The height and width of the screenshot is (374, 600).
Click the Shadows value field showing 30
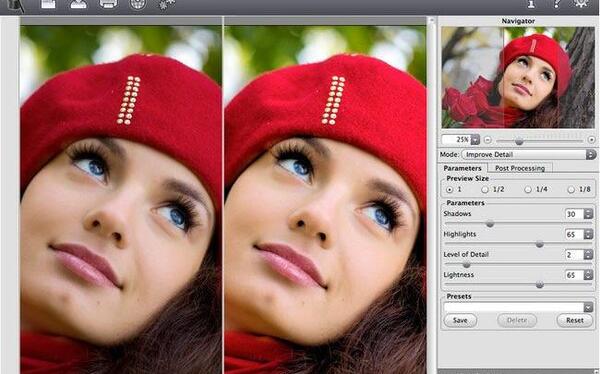coord(574,214)
